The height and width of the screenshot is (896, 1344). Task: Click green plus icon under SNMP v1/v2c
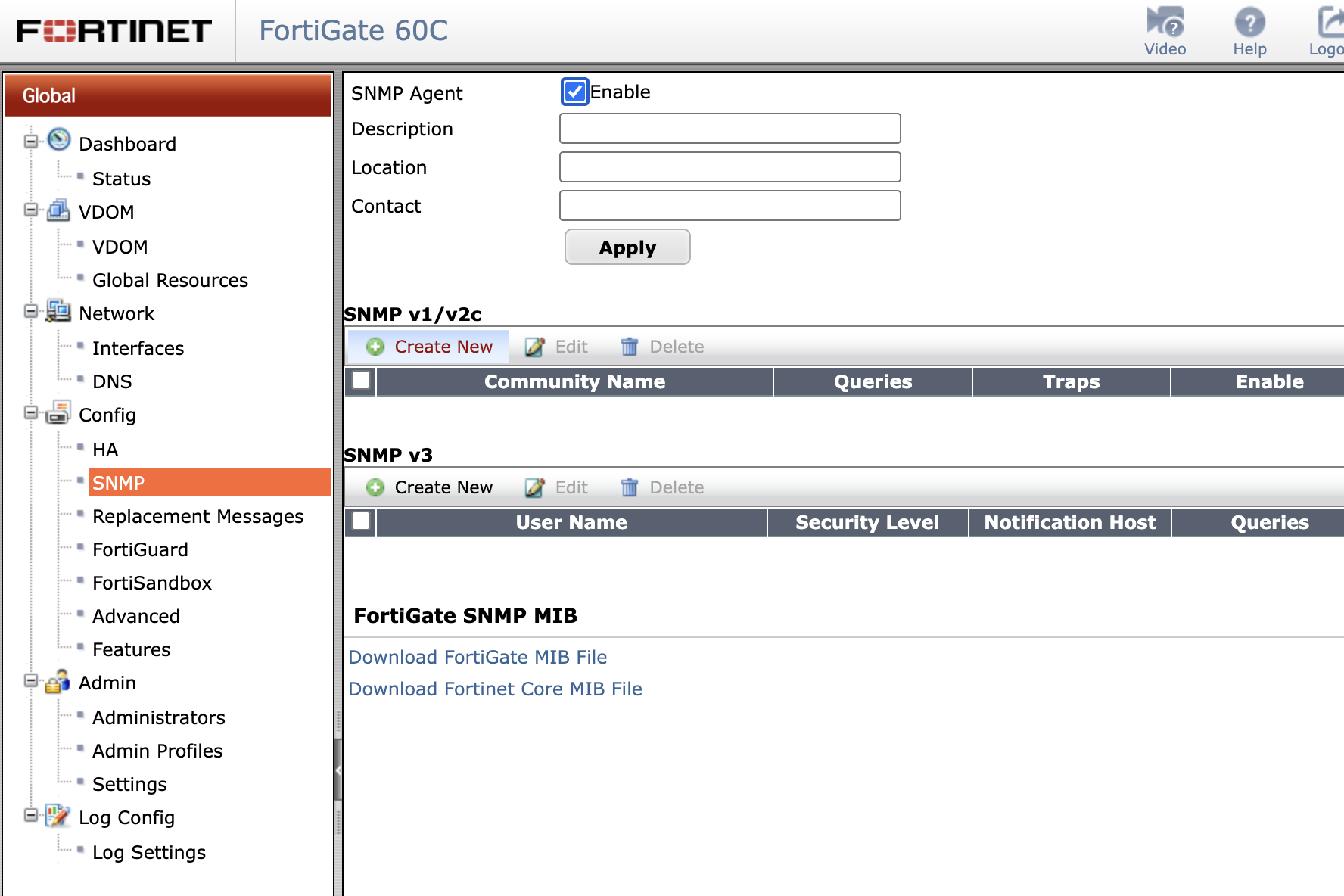tap(375, 347)
